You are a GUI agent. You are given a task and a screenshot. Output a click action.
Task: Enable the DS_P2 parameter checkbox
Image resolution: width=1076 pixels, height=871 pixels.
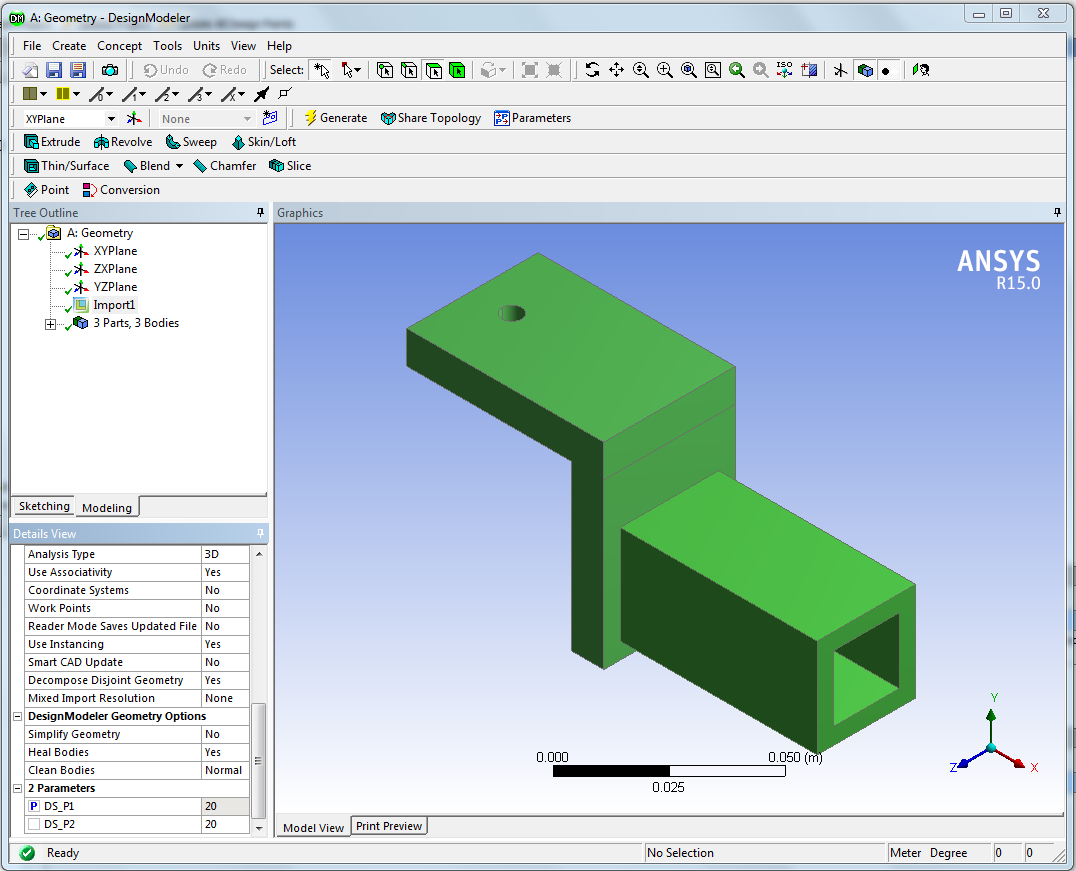coord(34,825)
